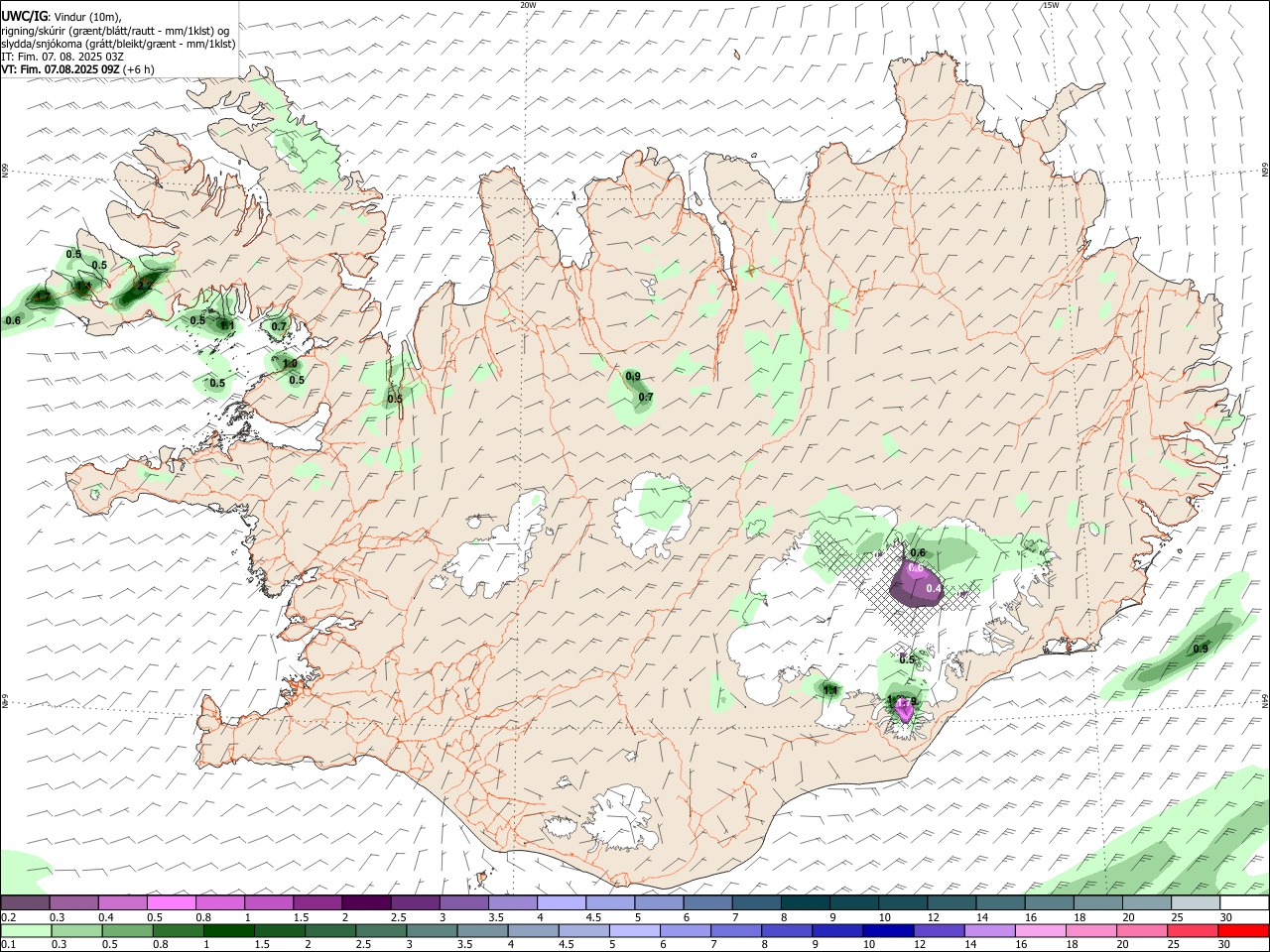Select snow legend swatch starting at 0.3

coord(73,902)
